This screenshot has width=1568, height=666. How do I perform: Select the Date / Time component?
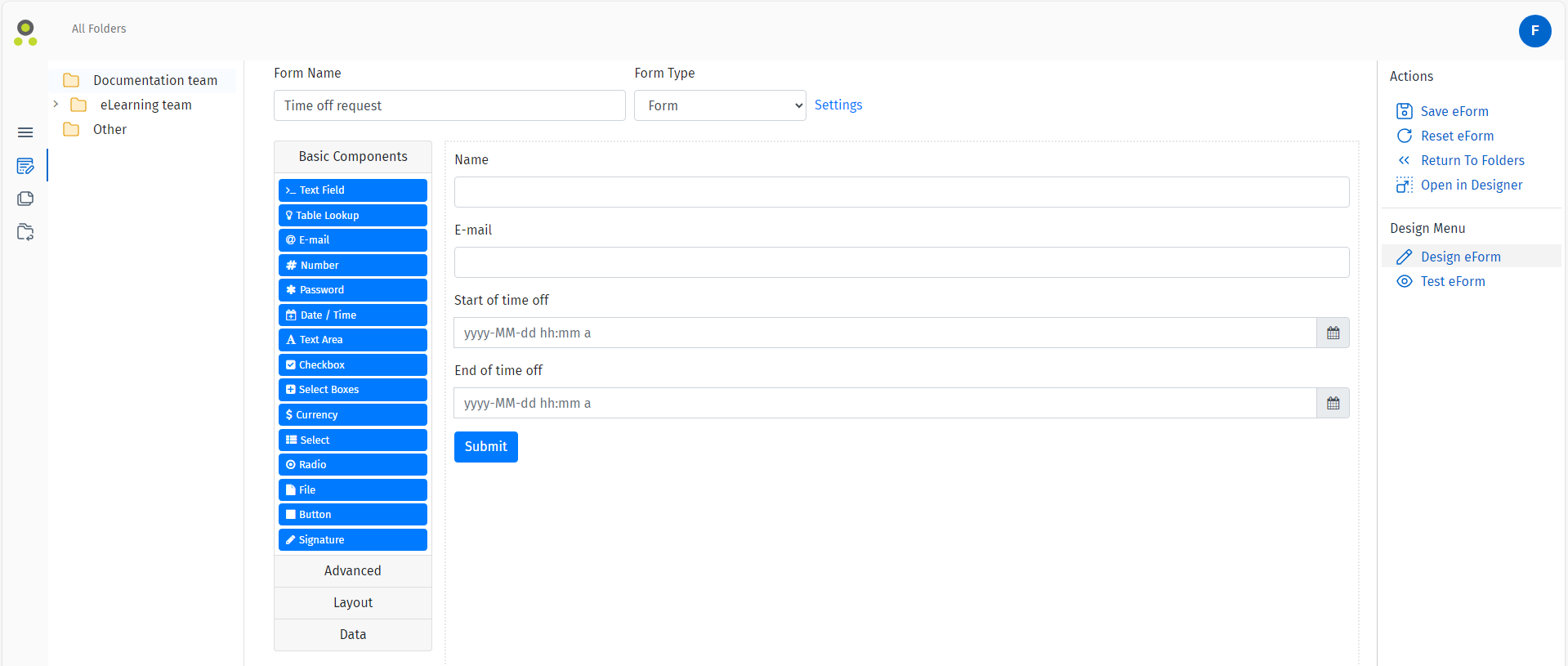(353, 315)
